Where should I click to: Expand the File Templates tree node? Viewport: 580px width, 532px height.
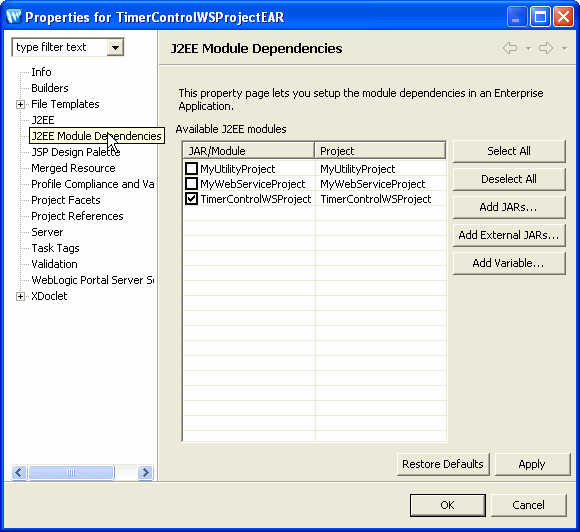20,105
